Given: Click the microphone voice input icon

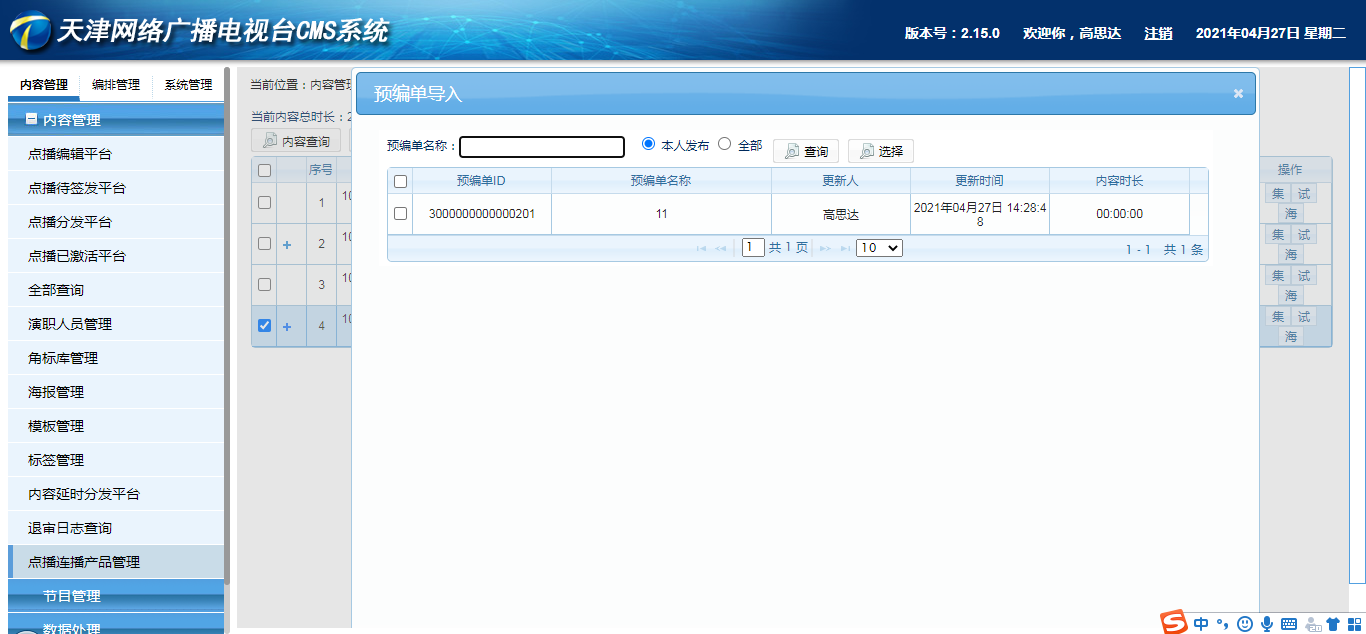Looking at the screenshot, I should [x=1267, y=624].
